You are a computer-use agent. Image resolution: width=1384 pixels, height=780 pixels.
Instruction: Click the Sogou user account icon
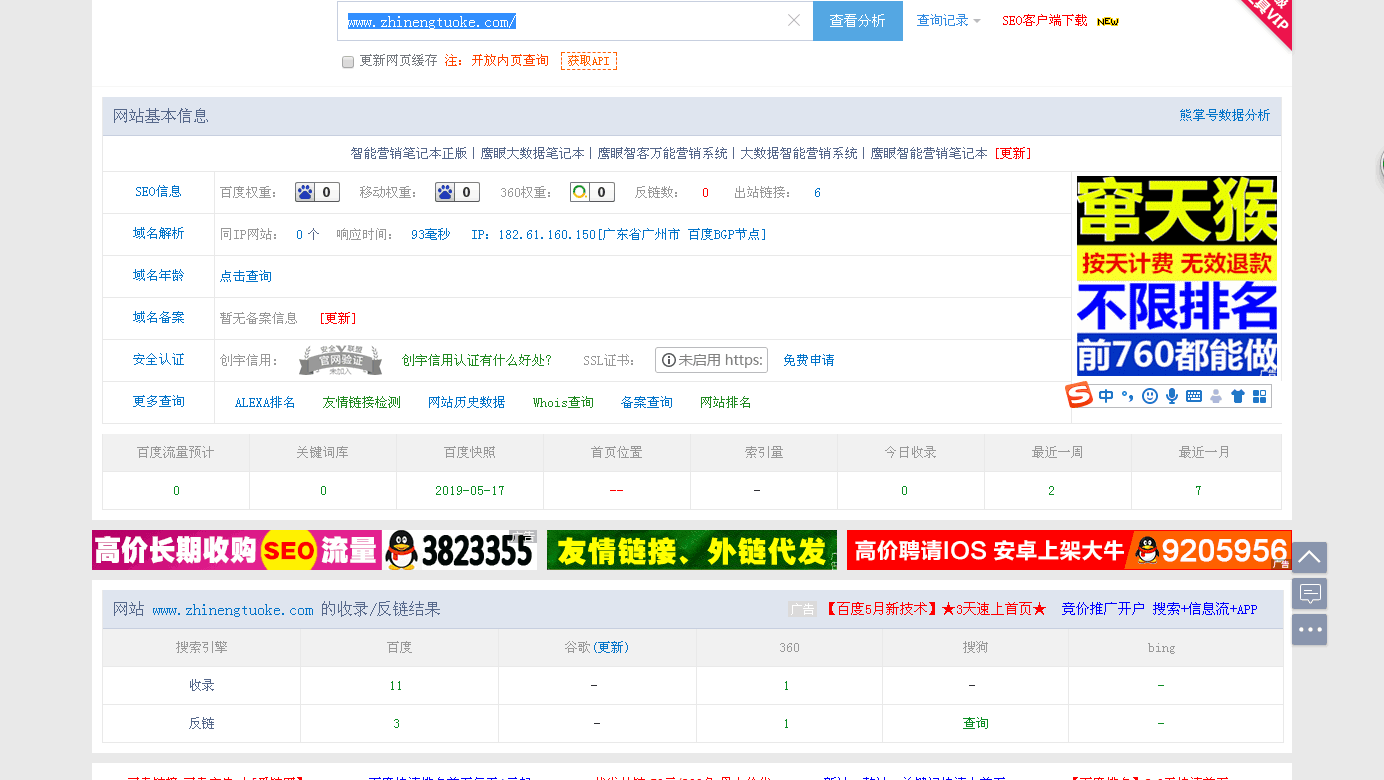tap(1216, 396)
